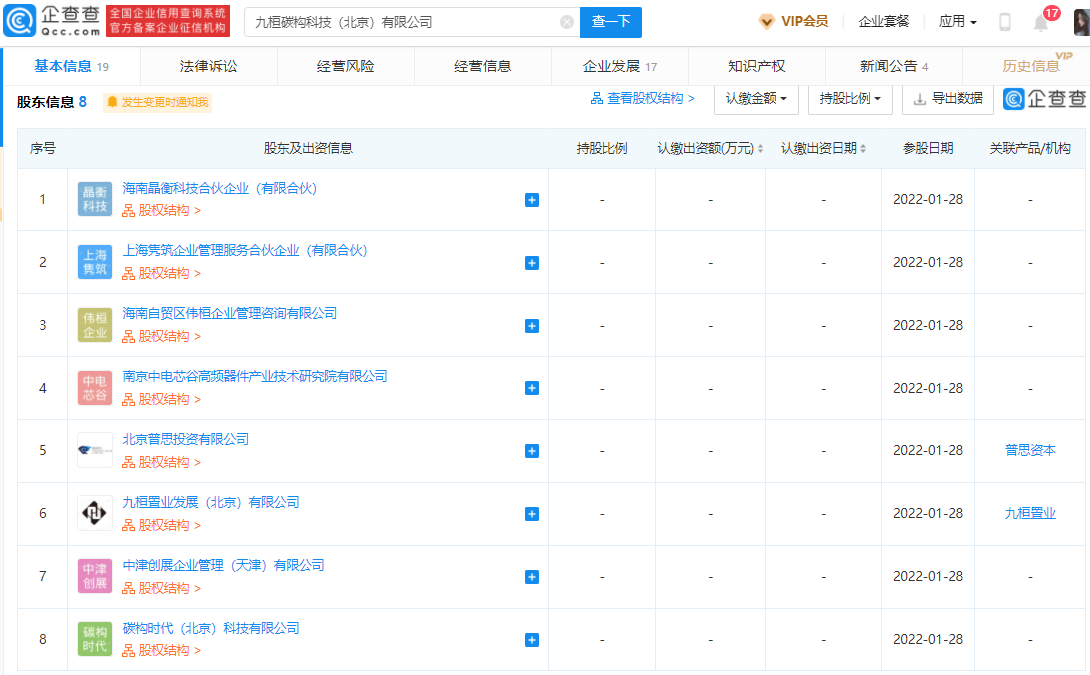The width and height of the screenshot is (1090, 675).
Task: Click 九桓置业 company logo
Action: point(95,514)
